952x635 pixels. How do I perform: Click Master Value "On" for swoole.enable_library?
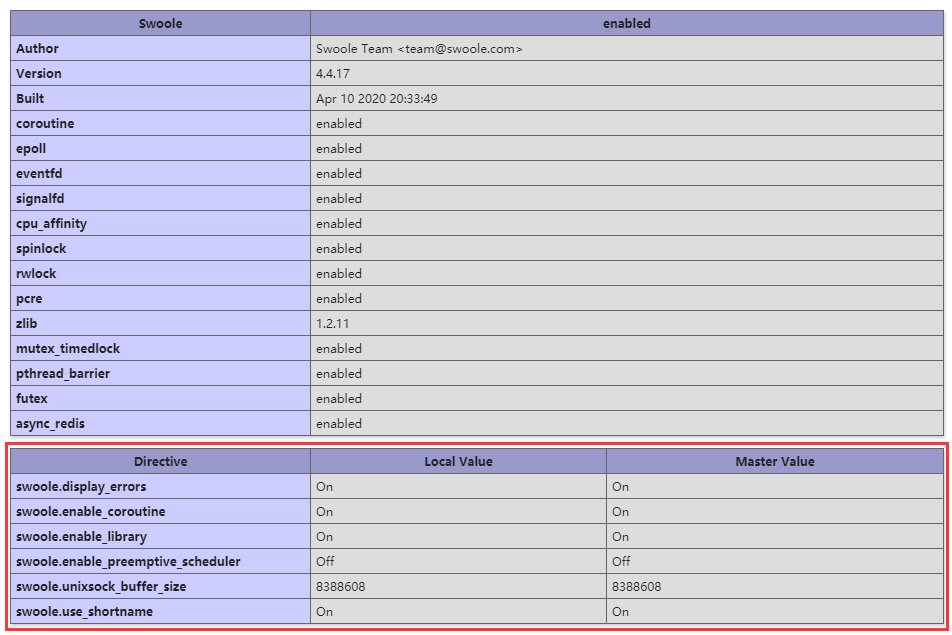(620, 536)
